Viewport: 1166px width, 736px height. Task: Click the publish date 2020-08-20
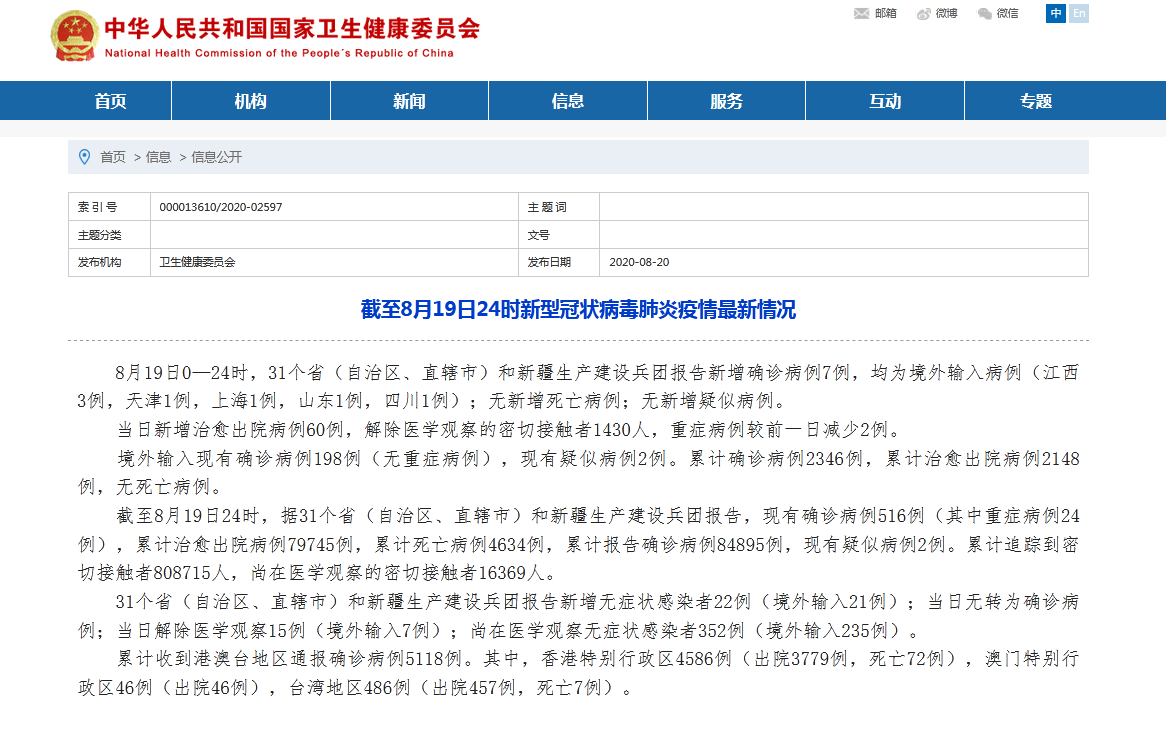pos(640,262)
